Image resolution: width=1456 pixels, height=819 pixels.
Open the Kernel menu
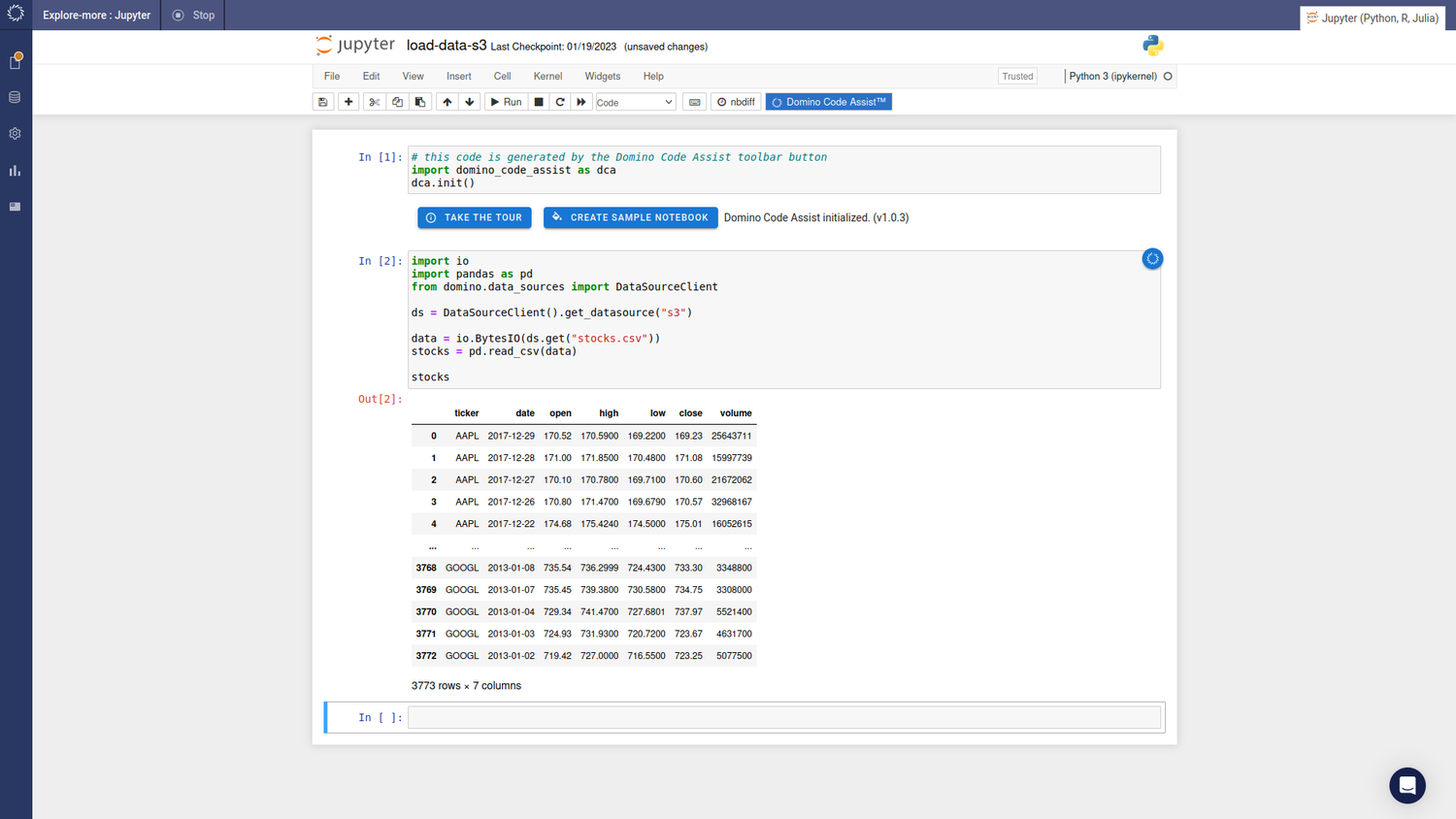click(x=547, y=76)
